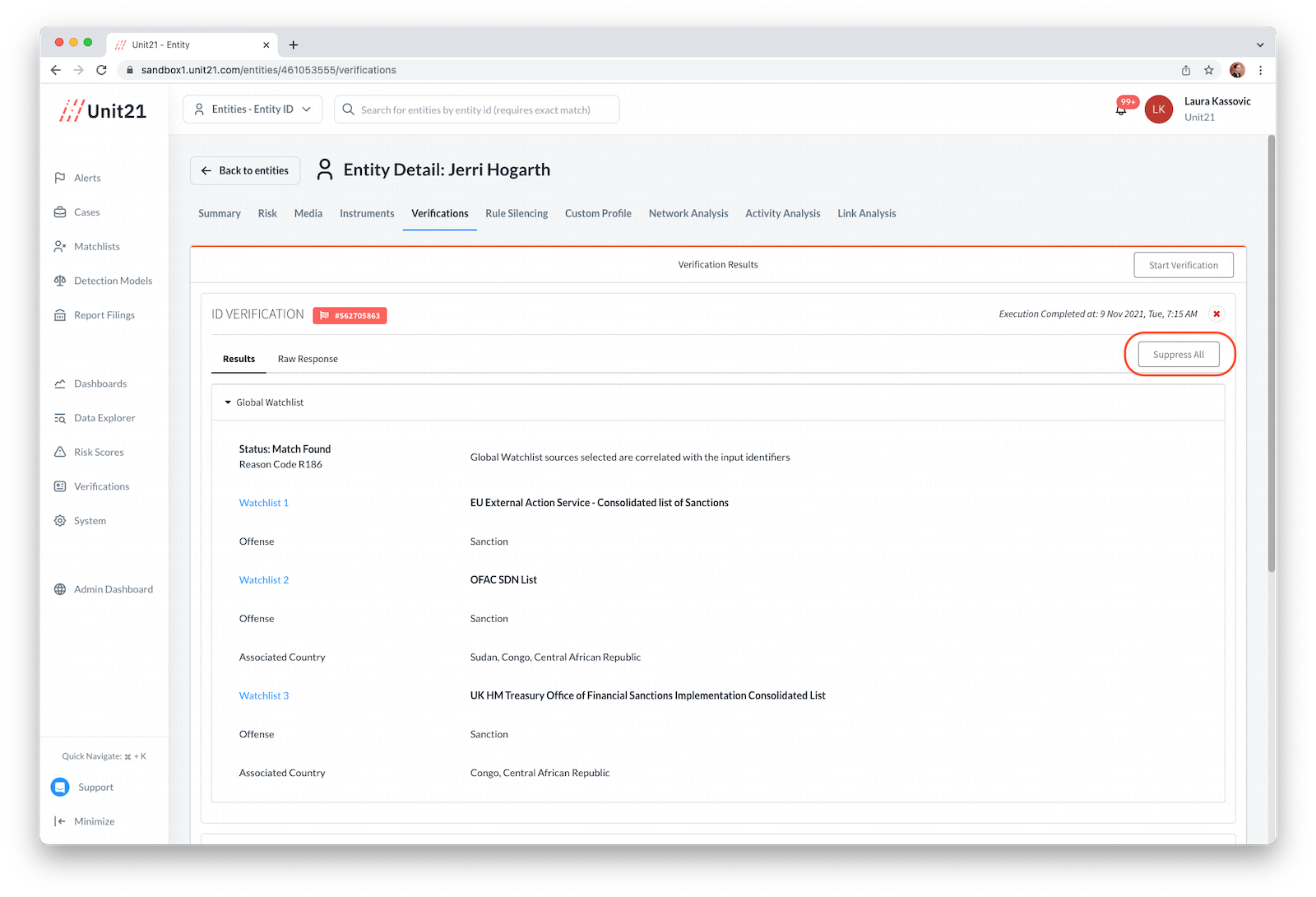Open the browser tab list chevron
The width and height of the screenshot is (1316, 897).
[1260, 45]
